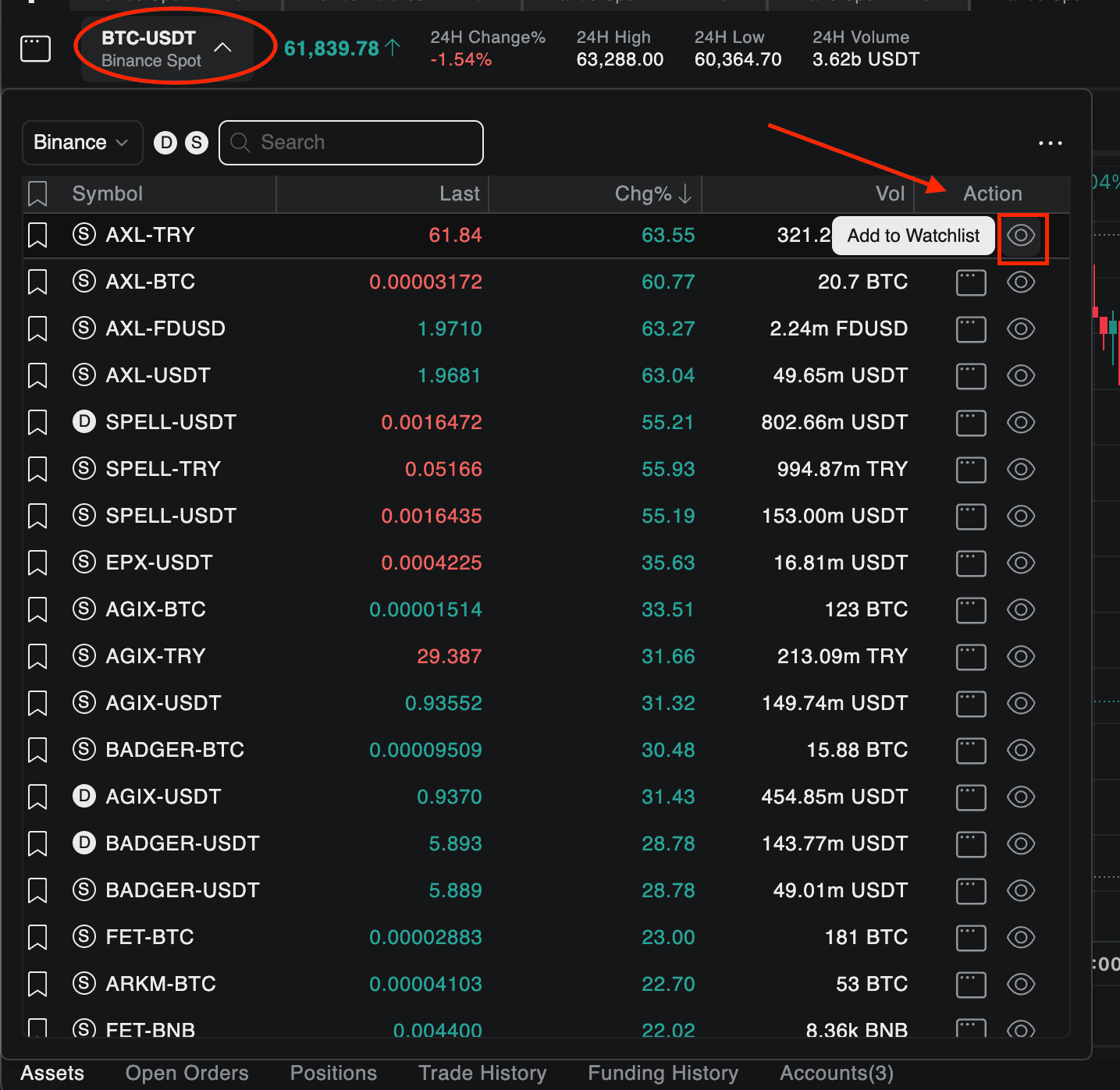1120x1090 pixels.
Task: Click the bookmark icon in the Symbol header
Action: [x=37, y=194]
